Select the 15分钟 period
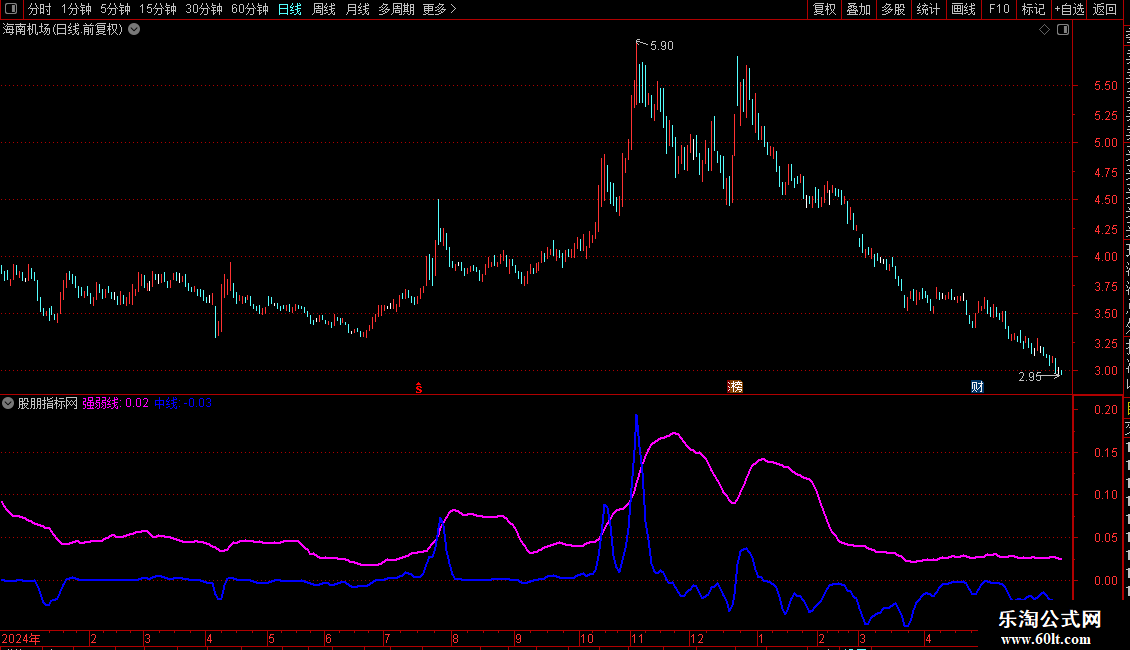 158,9
